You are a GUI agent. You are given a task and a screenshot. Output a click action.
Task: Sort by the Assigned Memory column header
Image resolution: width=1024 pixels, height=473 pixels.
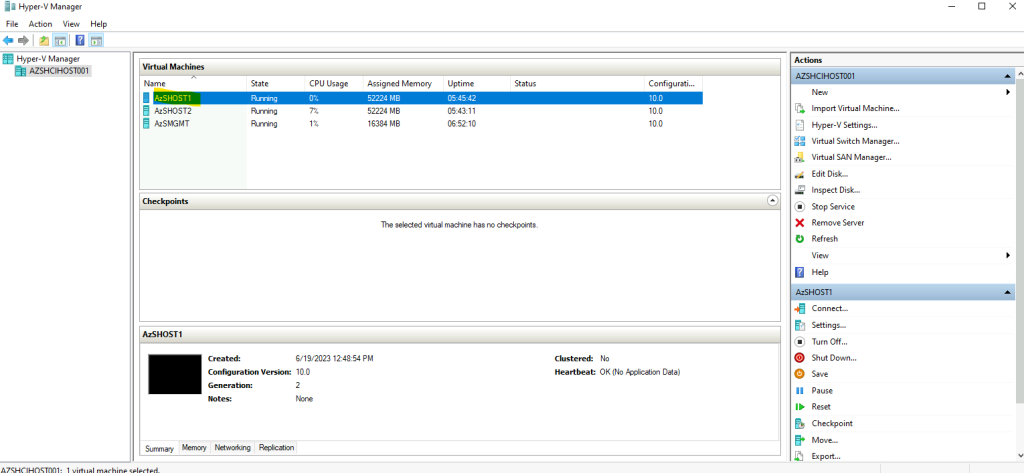click(404, 84)
